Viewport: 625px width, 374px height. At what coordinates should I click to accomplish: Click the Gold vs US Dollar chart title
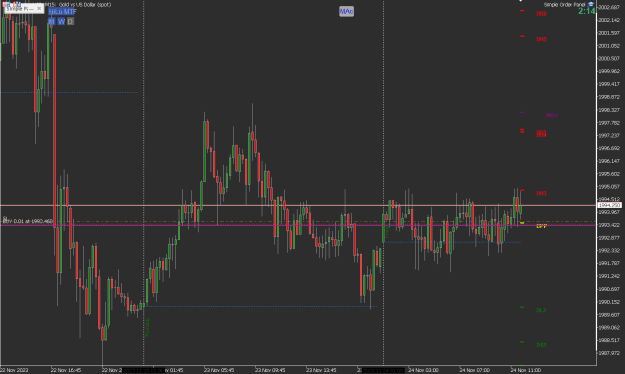tap(85, 5)
